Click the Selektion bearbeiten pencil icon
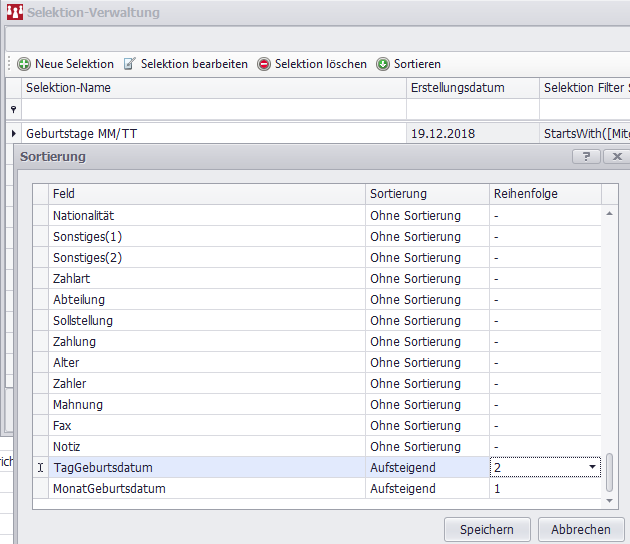630x544 pixels. (x=130, y=64)
